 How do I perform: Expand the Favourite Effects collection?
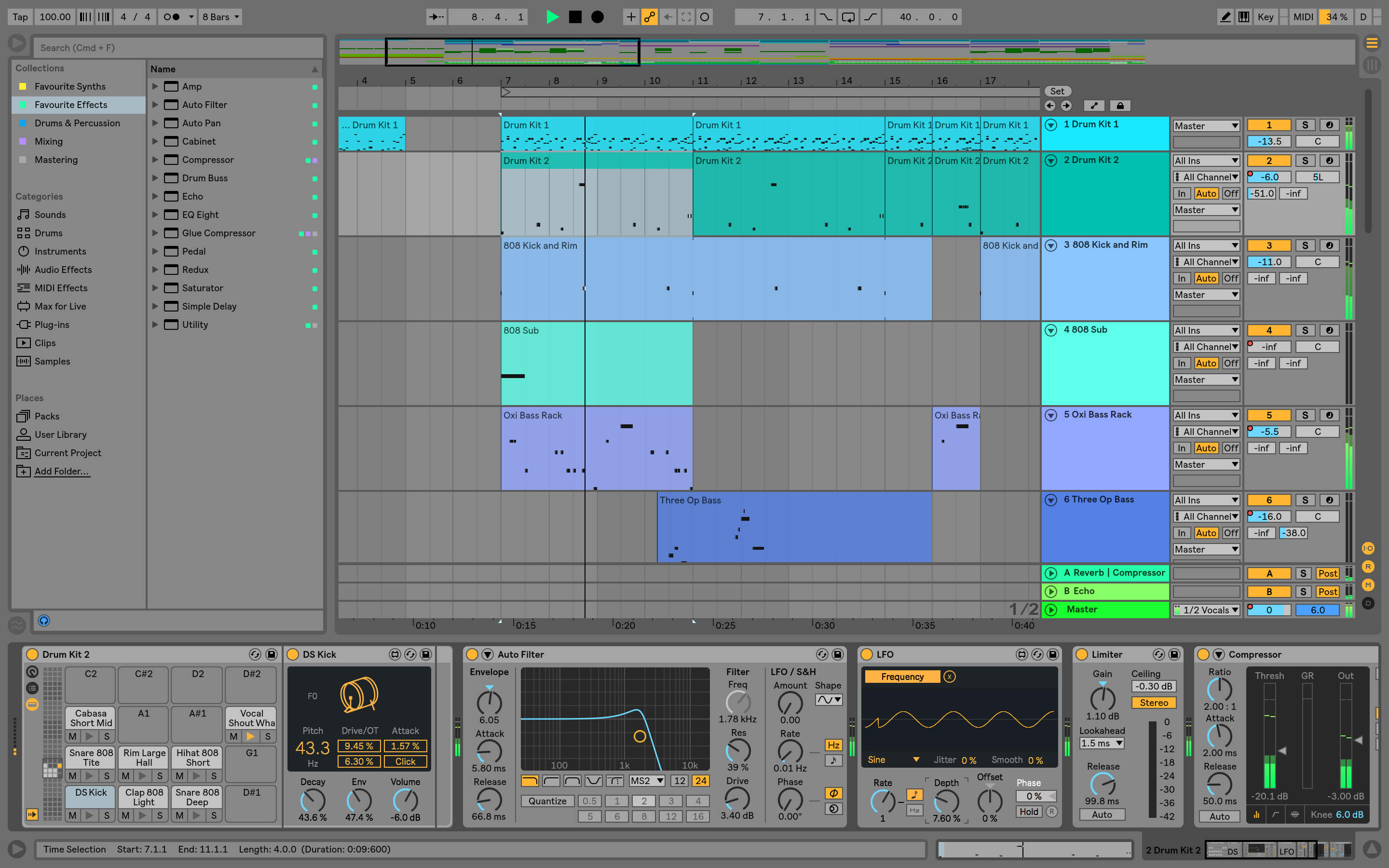69,104
